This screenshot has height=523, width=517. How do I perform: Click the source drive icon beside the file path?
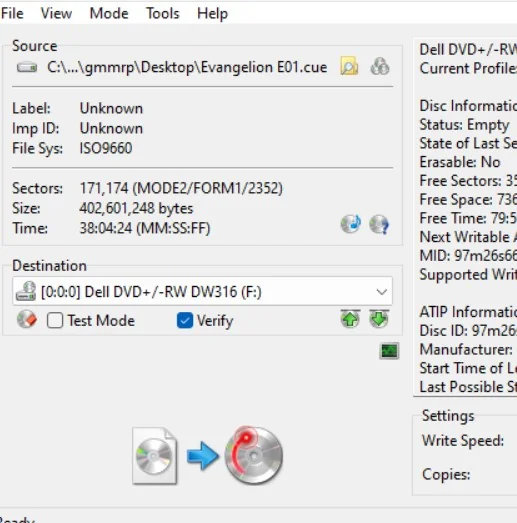pos(27,68)
